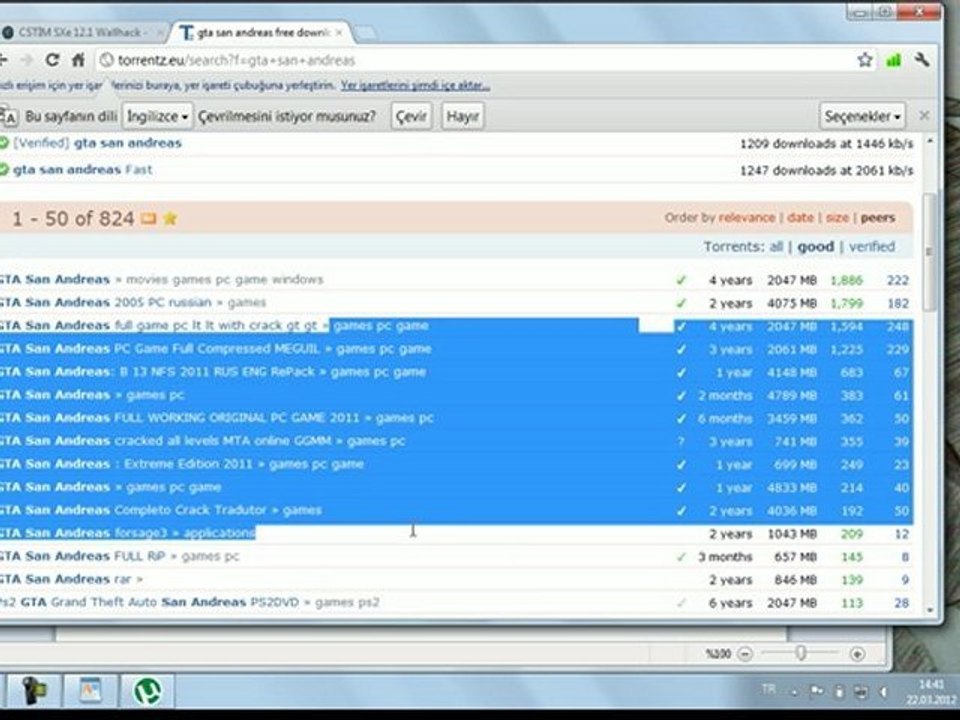
Task: Open Verified gta san andreas sponsored link
Action: coord(97,143)
